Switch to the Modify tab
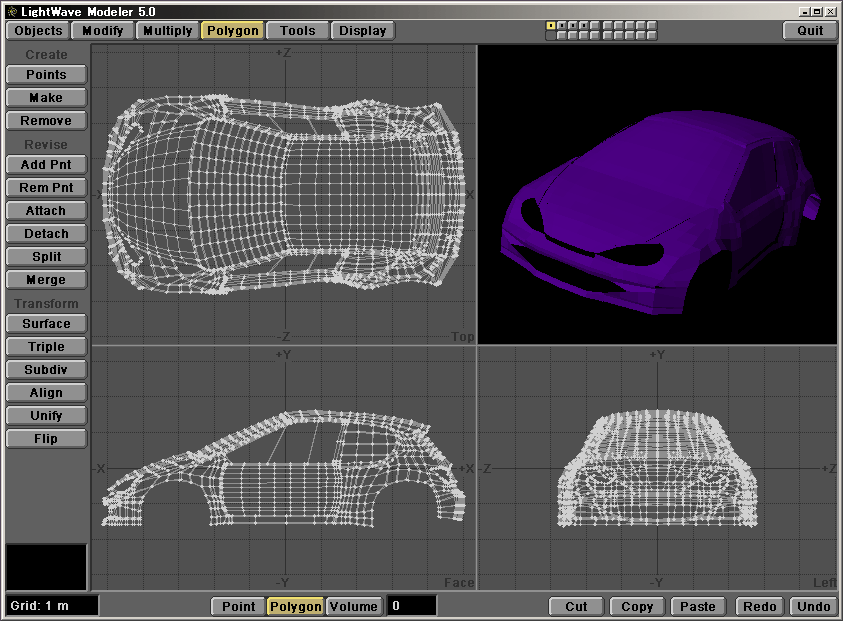This screenshot has width=843, height=621. point(102,30)
